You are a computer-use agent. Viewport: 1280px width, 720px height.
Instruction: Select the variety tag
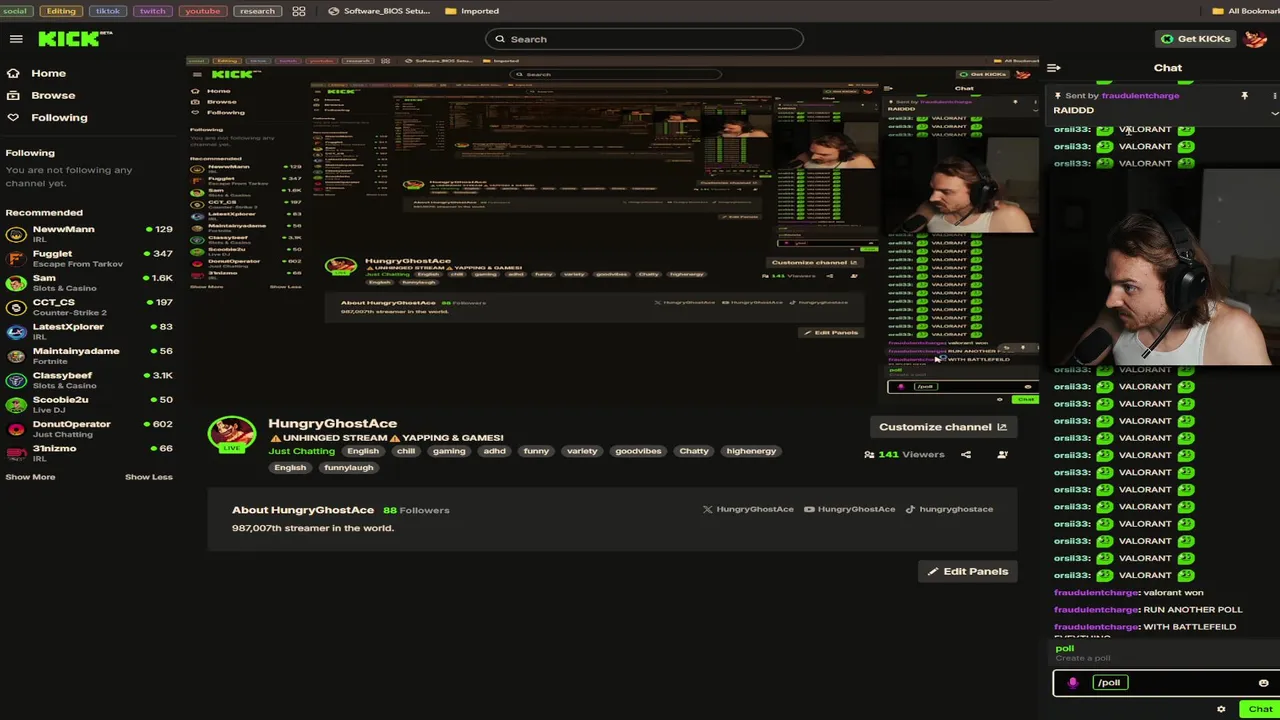point(582,451)
